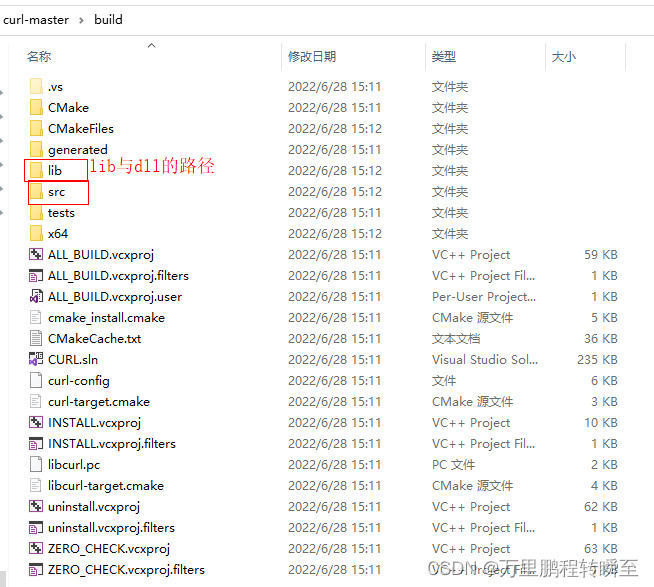Click the Per-User Project... type cell

[x=484, y=297]
